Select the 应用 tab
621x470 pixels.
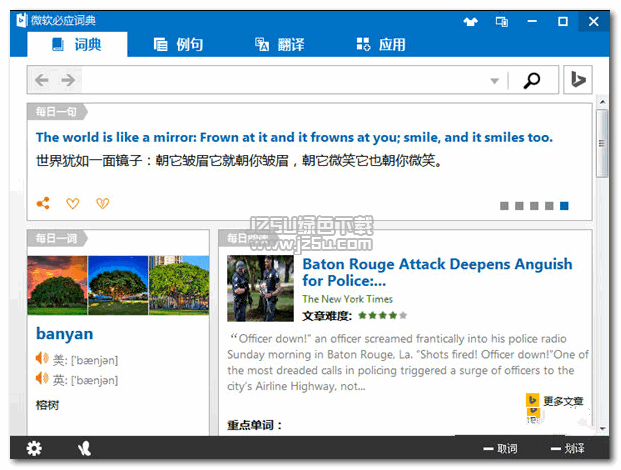click(x=381, y=44)
